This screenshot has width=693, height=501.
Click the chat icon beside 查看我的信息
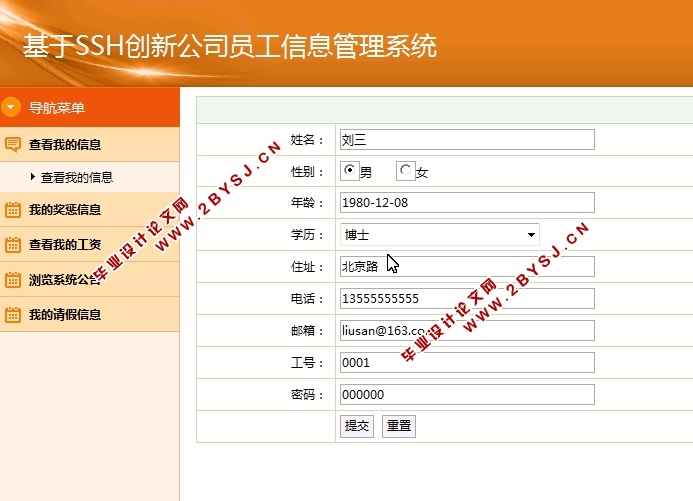tap(13, 144)
